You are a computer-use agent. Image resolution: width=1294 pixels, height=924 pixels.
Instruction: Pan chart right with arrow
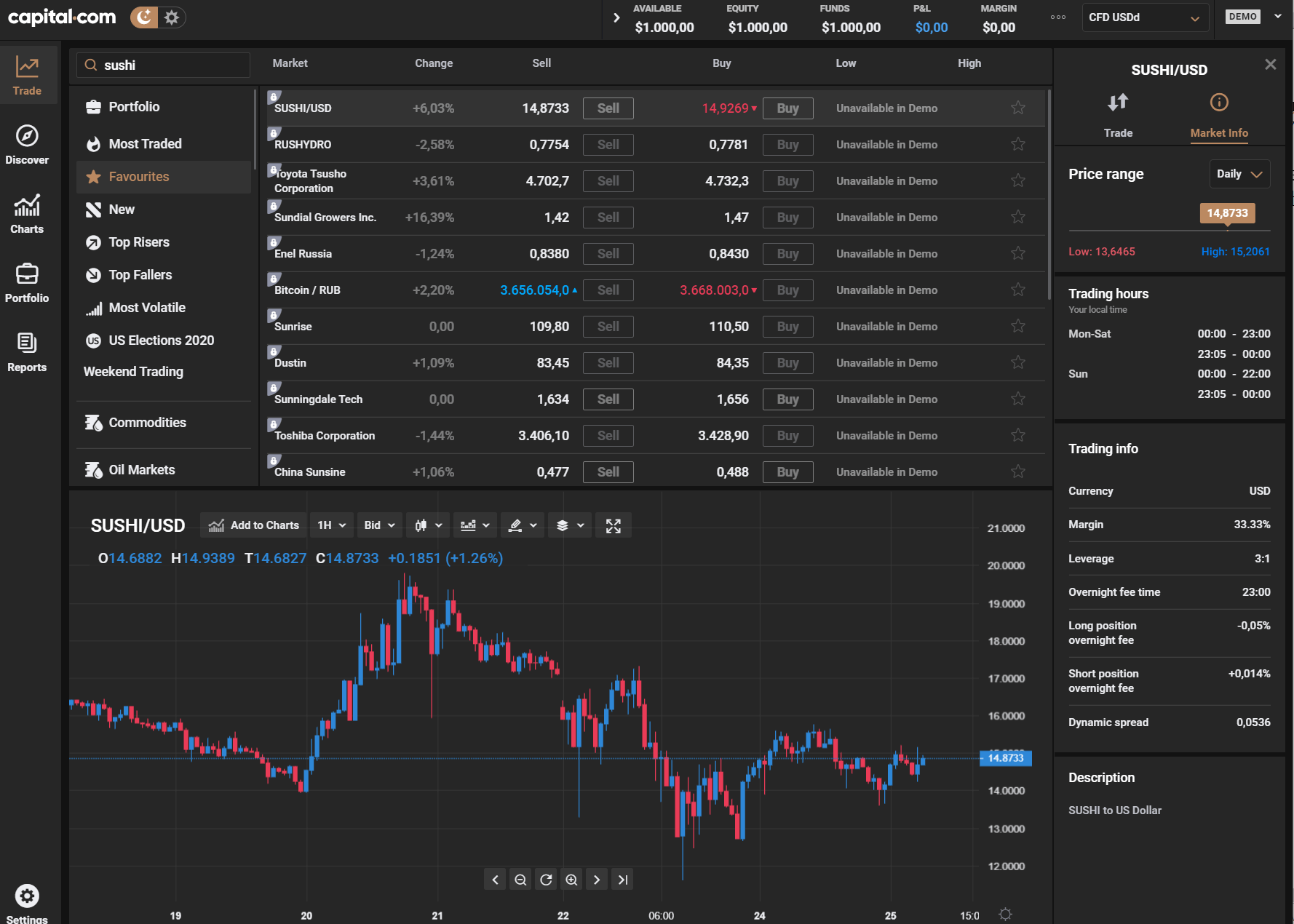click(597, 880)
